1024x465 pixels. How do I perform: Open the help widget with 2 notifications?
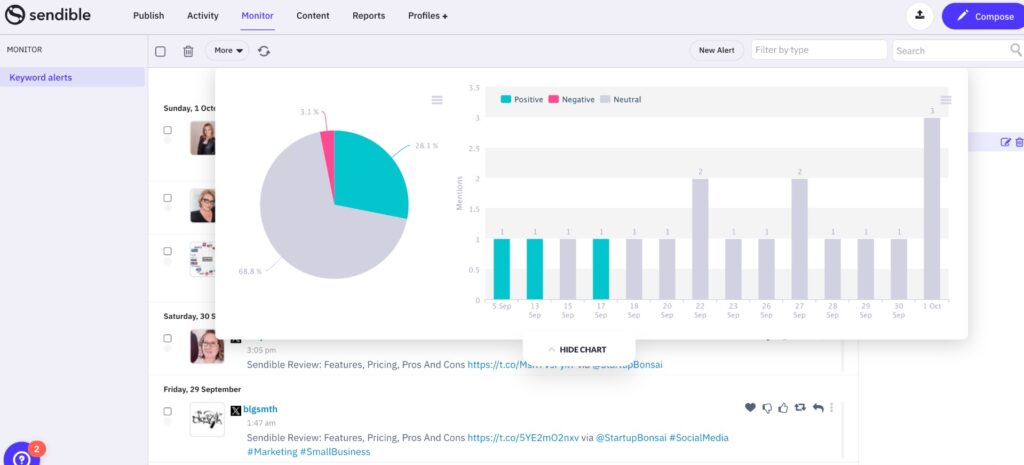click(x=21, y=456)
